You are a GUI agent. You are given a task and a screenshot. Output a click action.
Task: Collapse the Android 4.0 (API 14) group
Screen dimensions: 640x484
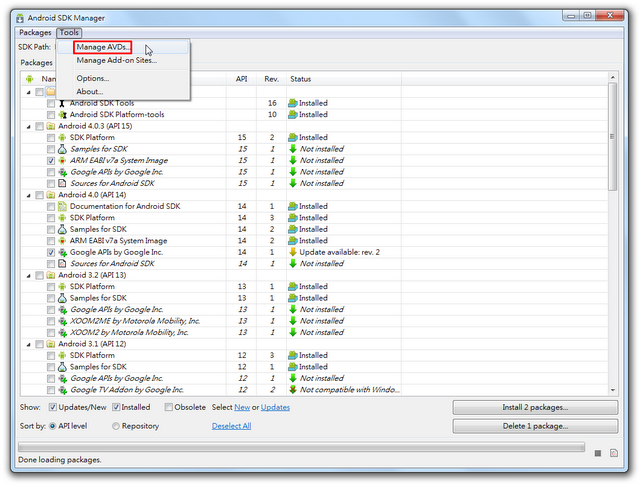click(29, 195)
